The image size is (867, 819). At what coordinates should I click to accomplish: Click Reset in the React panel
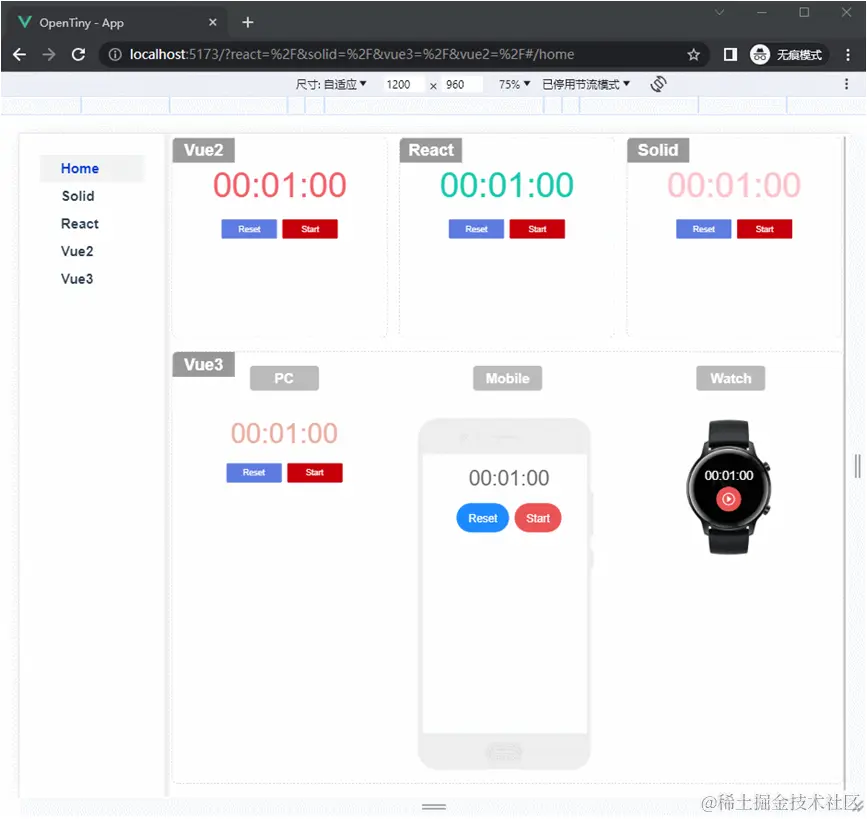pyautogui.click(x=476, y=229)
